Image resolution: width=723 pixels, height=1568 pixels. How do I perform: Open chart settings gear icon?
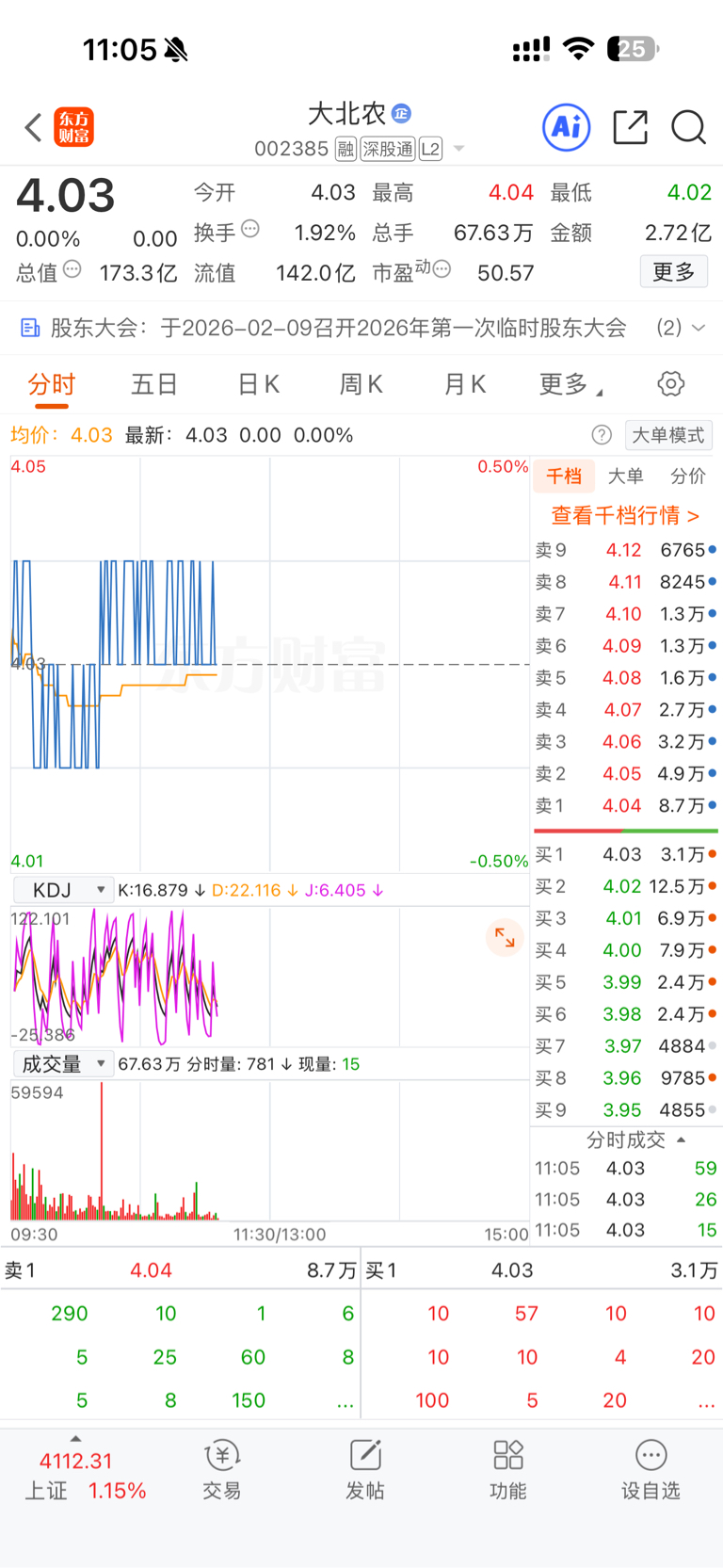tap(671, 383)
